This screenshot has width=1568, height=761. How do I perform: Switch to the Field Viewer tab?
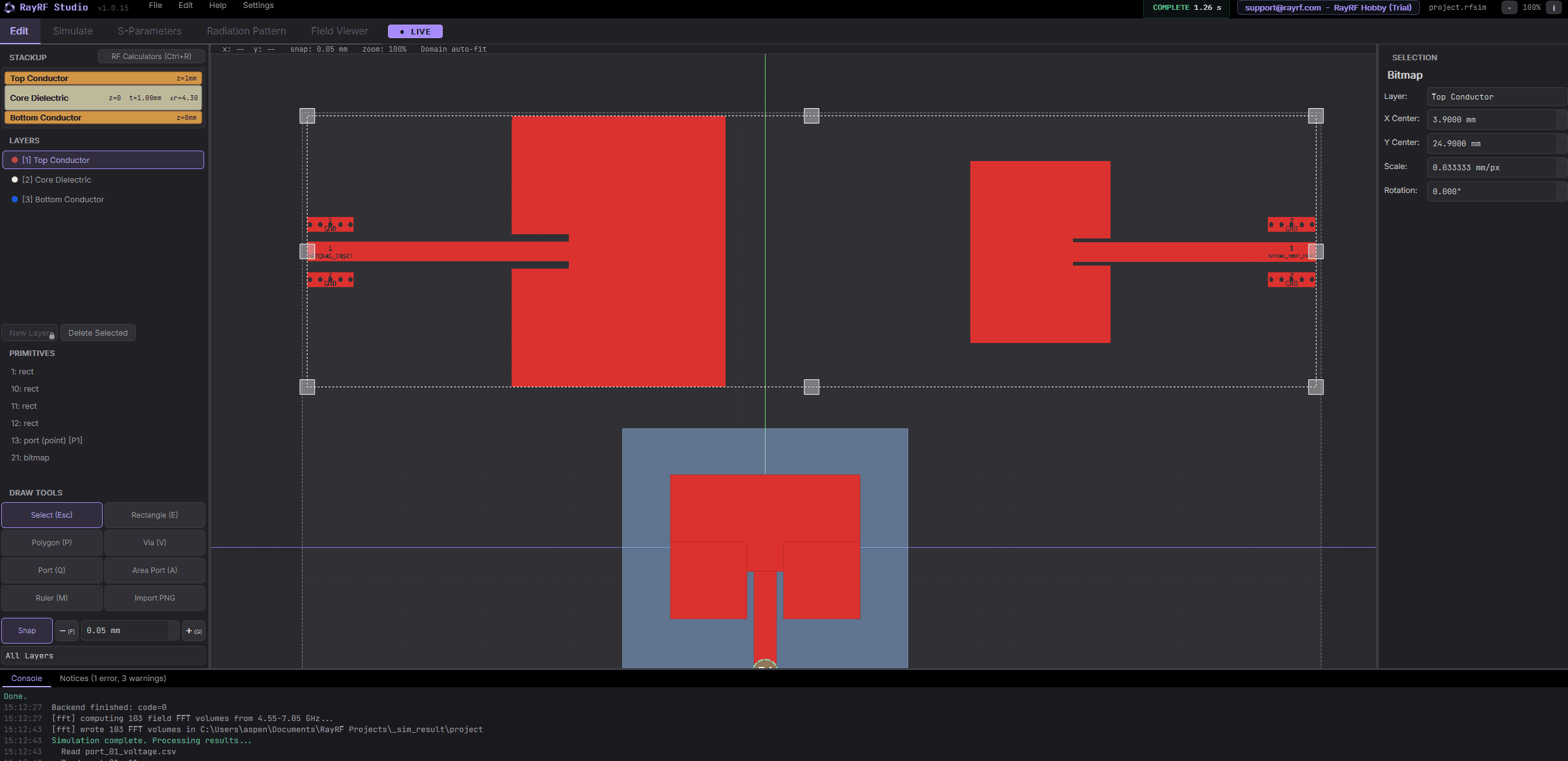pyautogui.click(x=339, y=31)
